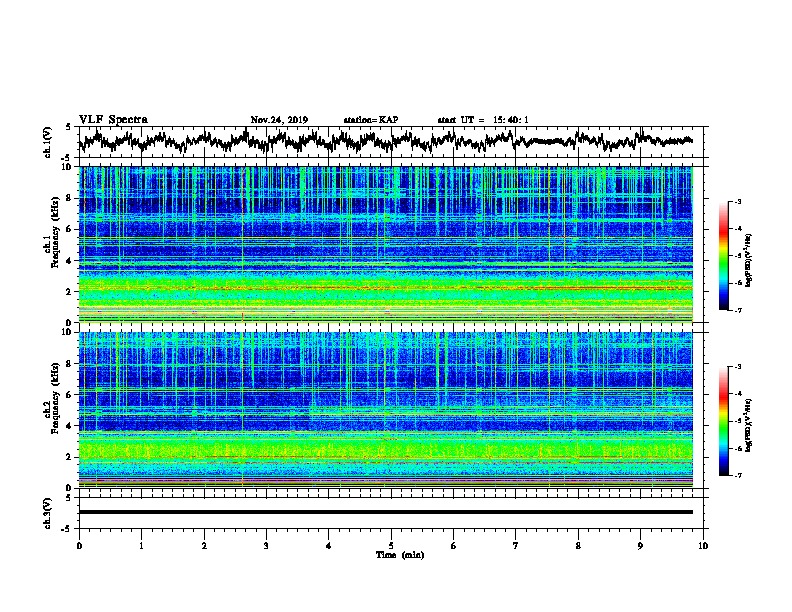
Task: Click the time axis tick label "5"
Action: coord(391,546)
